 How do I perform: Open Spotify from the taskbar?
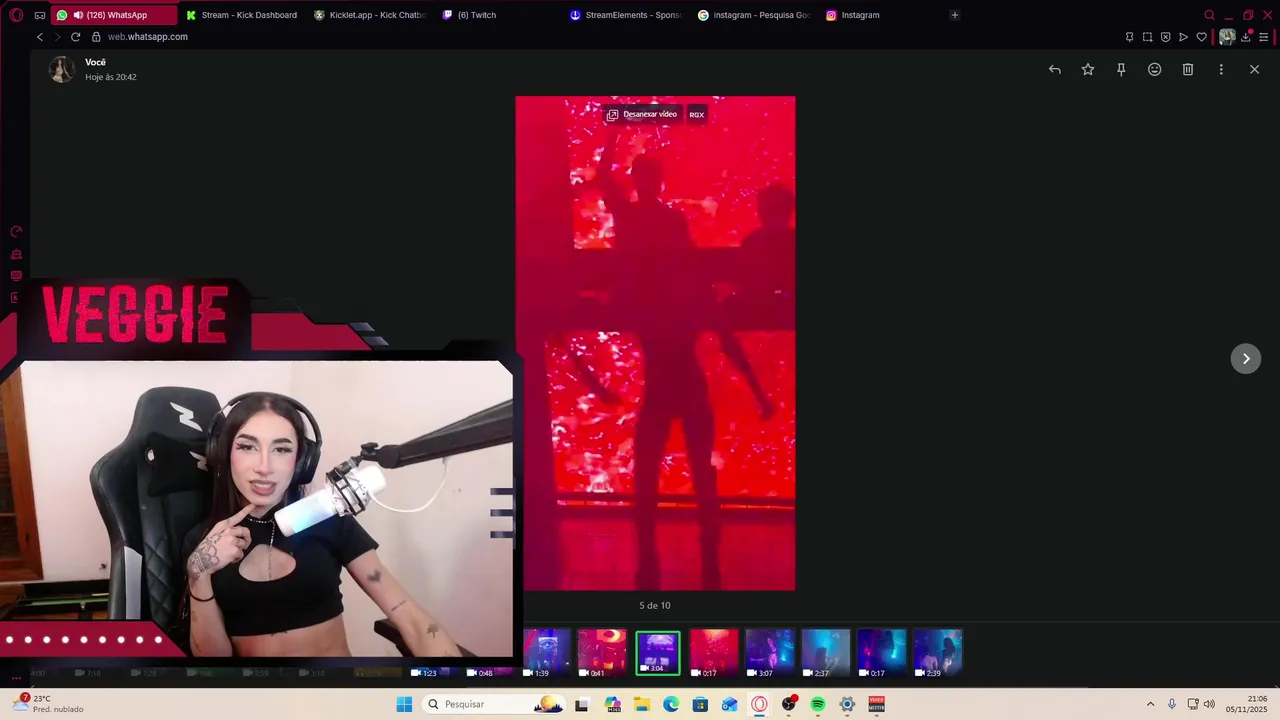pos(818,705)
